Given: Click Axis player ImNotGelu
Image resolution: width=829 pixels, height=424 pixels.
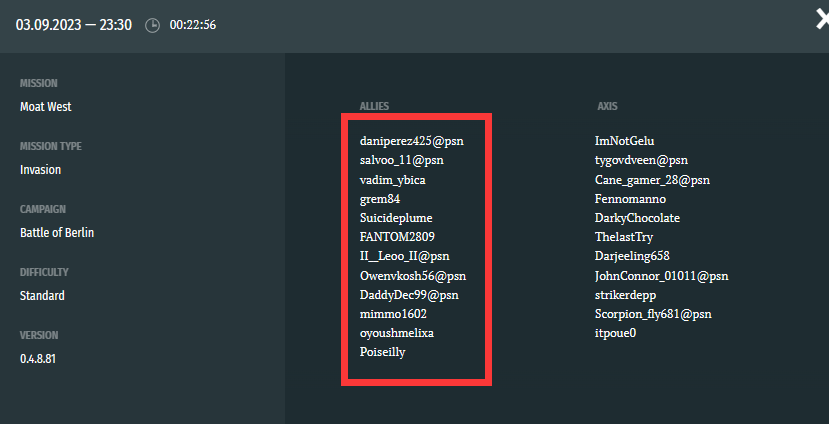Looking at the screenshot, I should point(624,141).
